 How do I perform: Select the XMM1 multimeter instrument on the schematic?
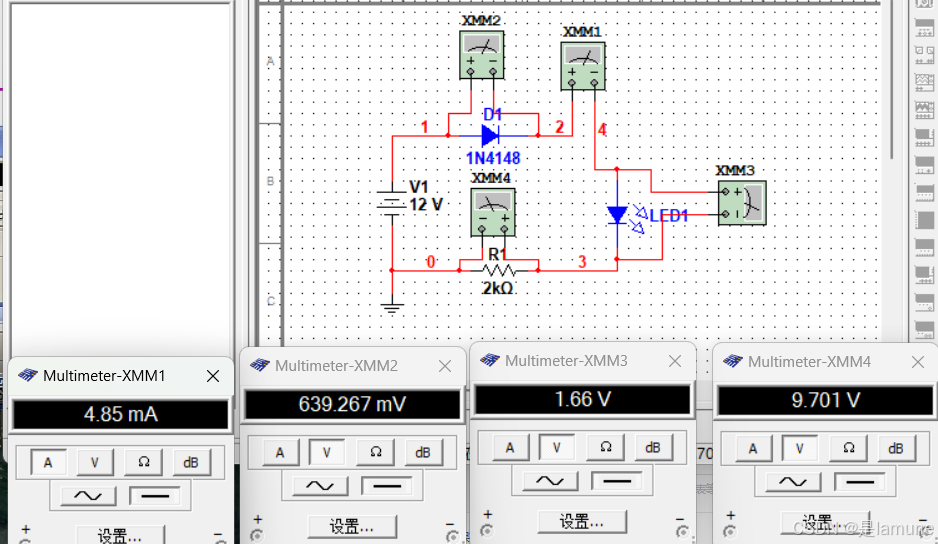tap(583, 66)
